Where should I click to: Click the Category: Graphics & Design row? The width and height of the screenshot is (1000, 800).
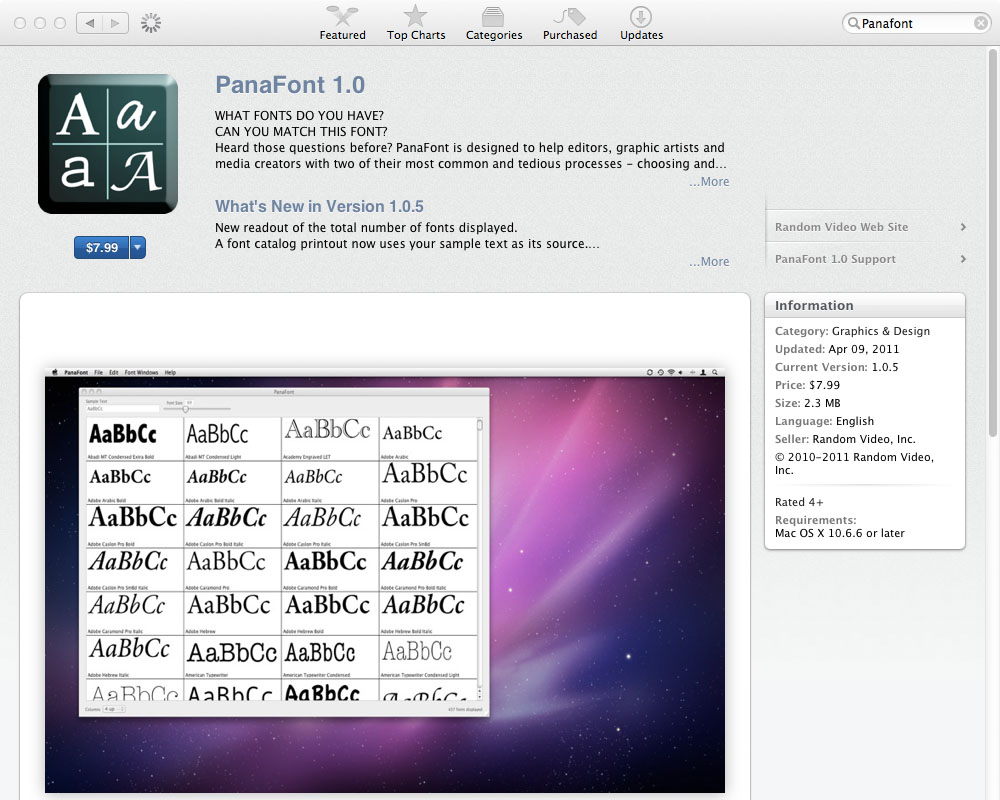point(852,331)
